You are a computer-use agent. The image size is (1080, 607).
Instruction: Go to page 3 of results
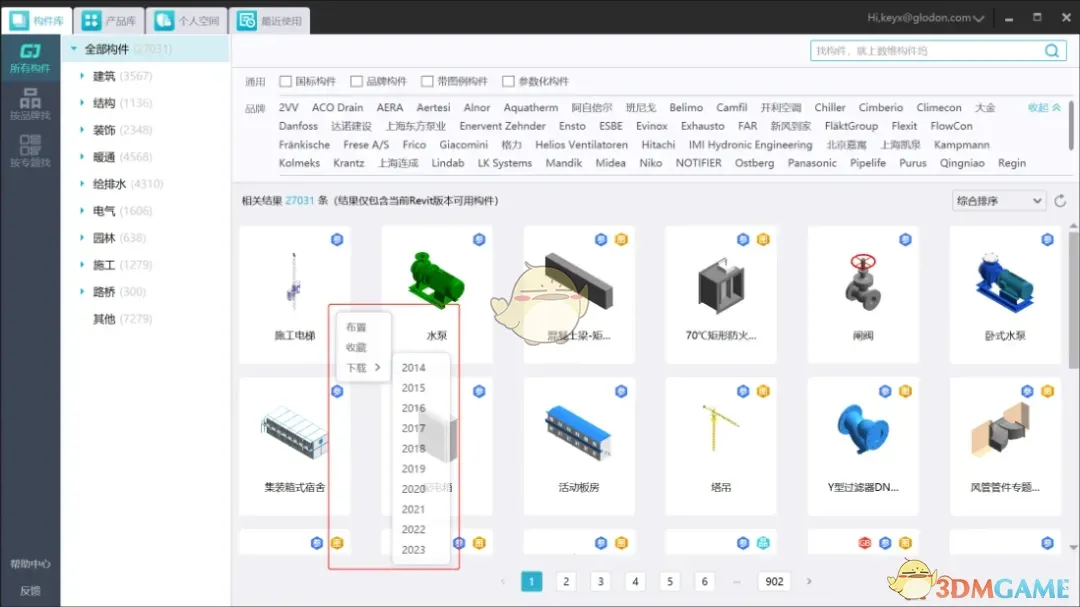[600, 581]
